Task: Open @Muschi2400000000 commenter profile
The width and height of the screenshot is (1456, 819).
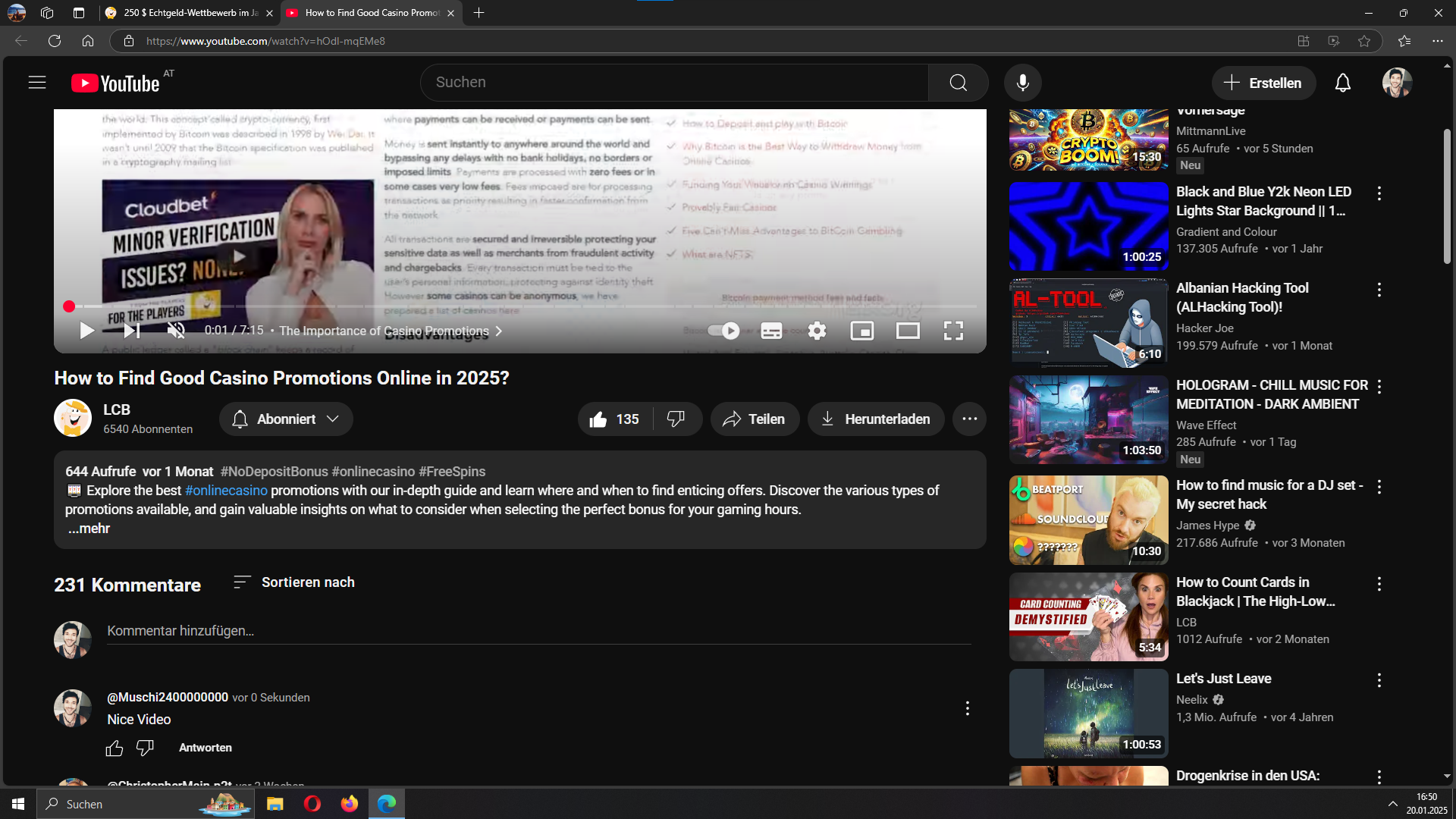Action: point(168,698)
